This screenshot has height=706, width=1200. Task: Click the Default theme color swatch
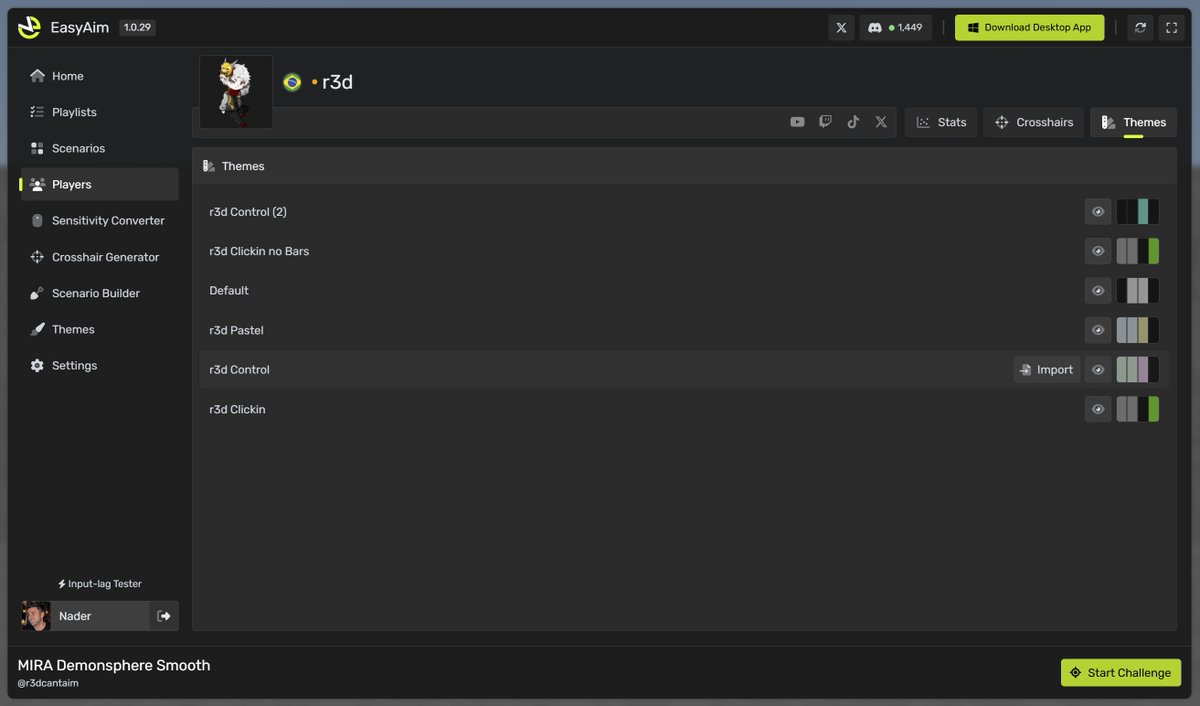[1138, 290]
